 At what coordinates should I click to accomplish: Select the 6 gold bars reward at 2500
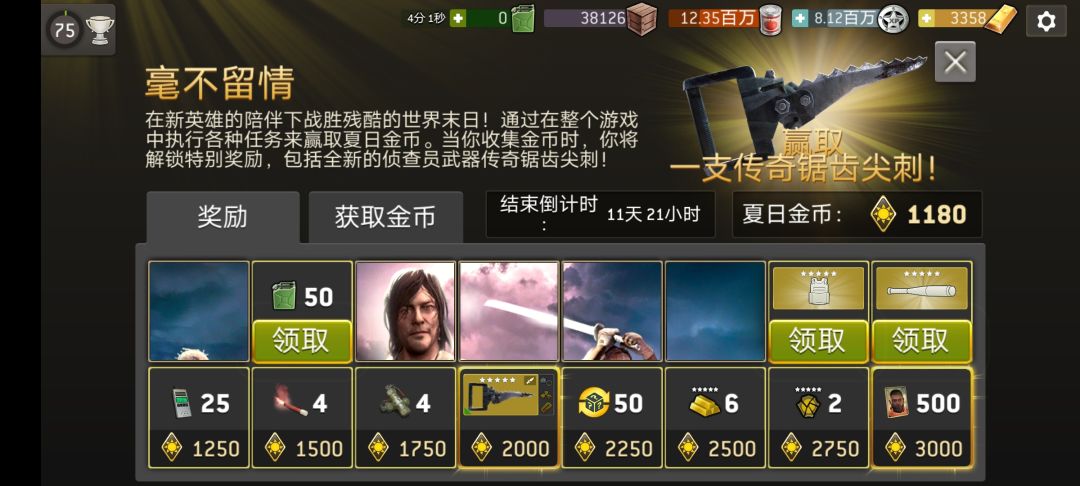tap(715, 417)
